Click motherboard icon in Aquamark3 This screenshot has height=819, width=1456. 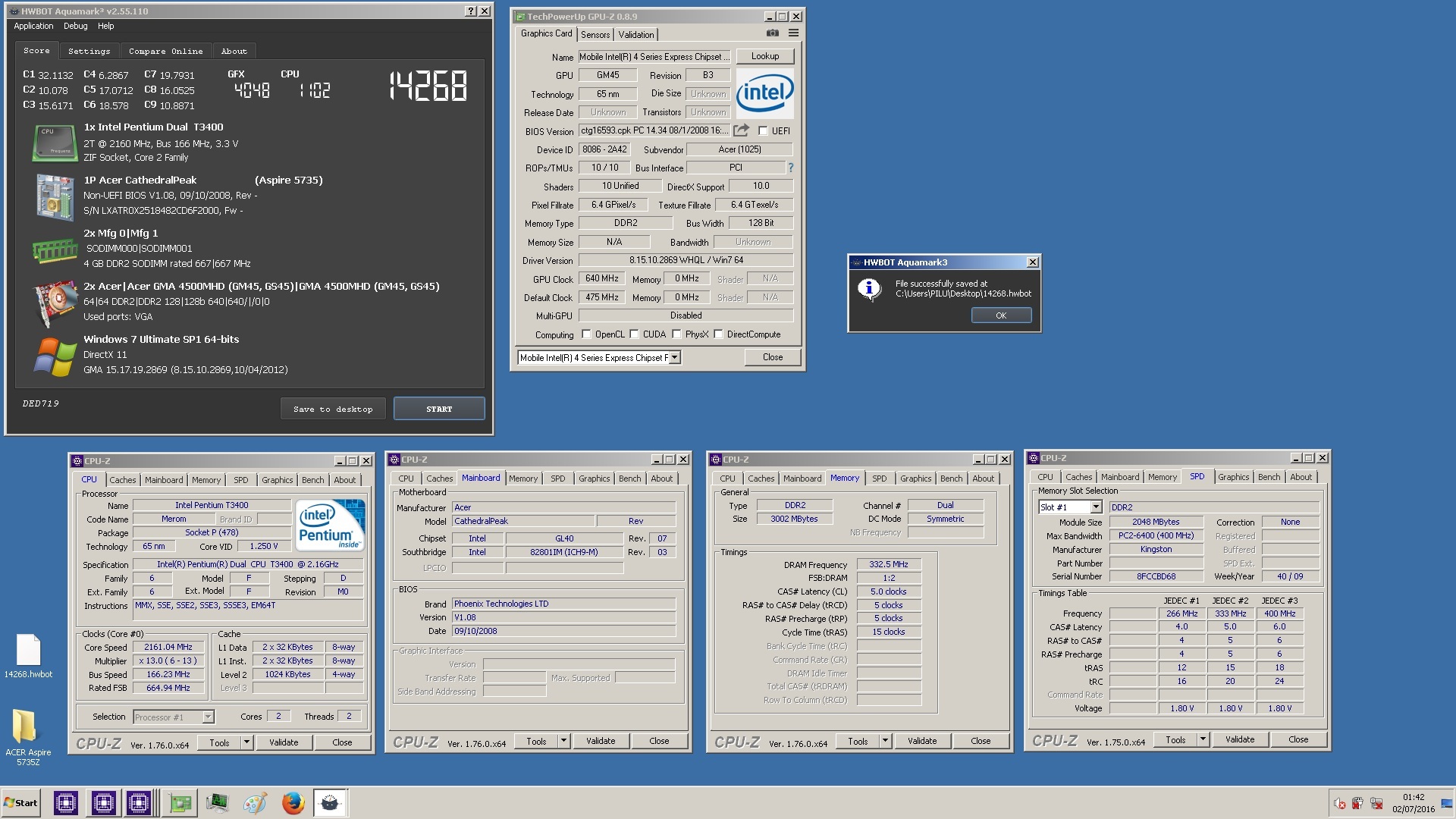pos(55,196)
